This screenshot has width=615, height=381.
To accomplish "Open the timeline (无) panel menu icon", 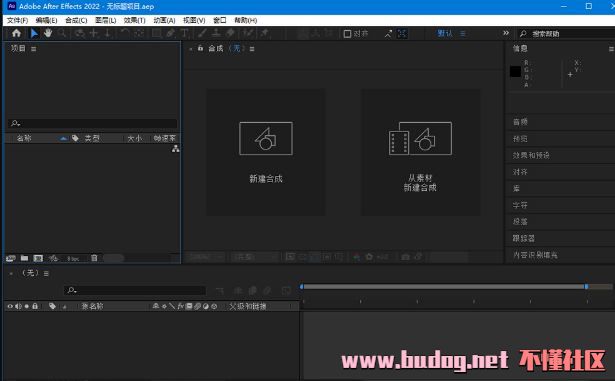I will [46, 273].
